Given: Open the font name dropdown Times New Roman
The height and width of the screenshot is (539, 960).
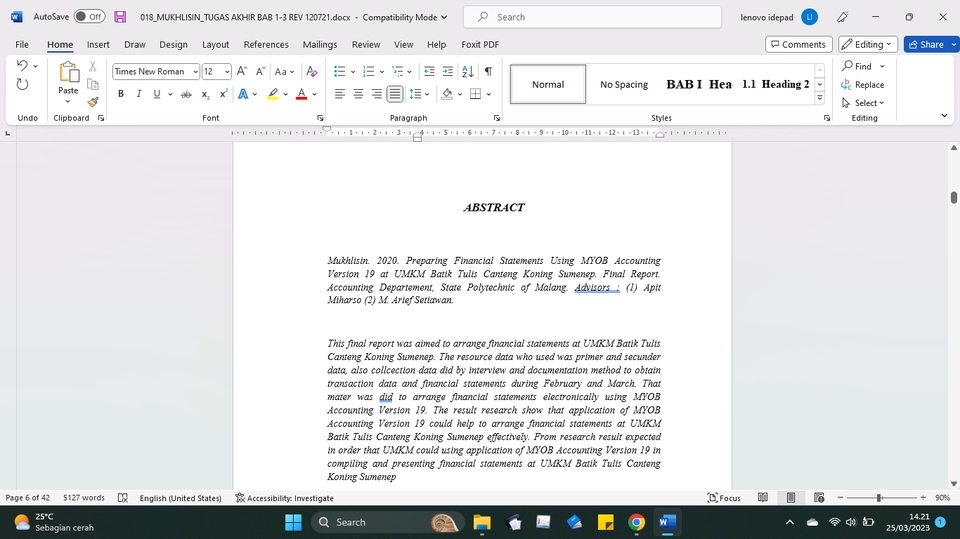Looking at the screenshot, I should (195, 72).
